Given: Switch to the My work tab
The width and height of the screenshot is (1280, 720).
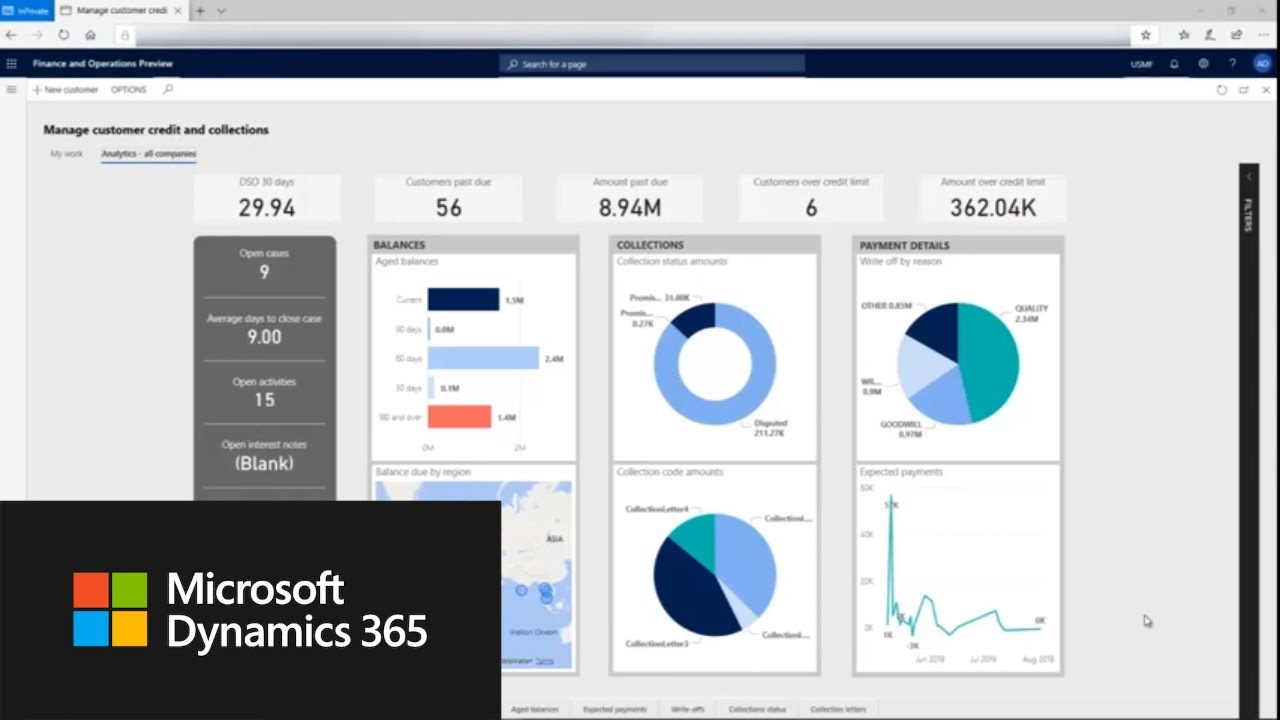Looking at the screenshot, I should click(x=67, y=154).
